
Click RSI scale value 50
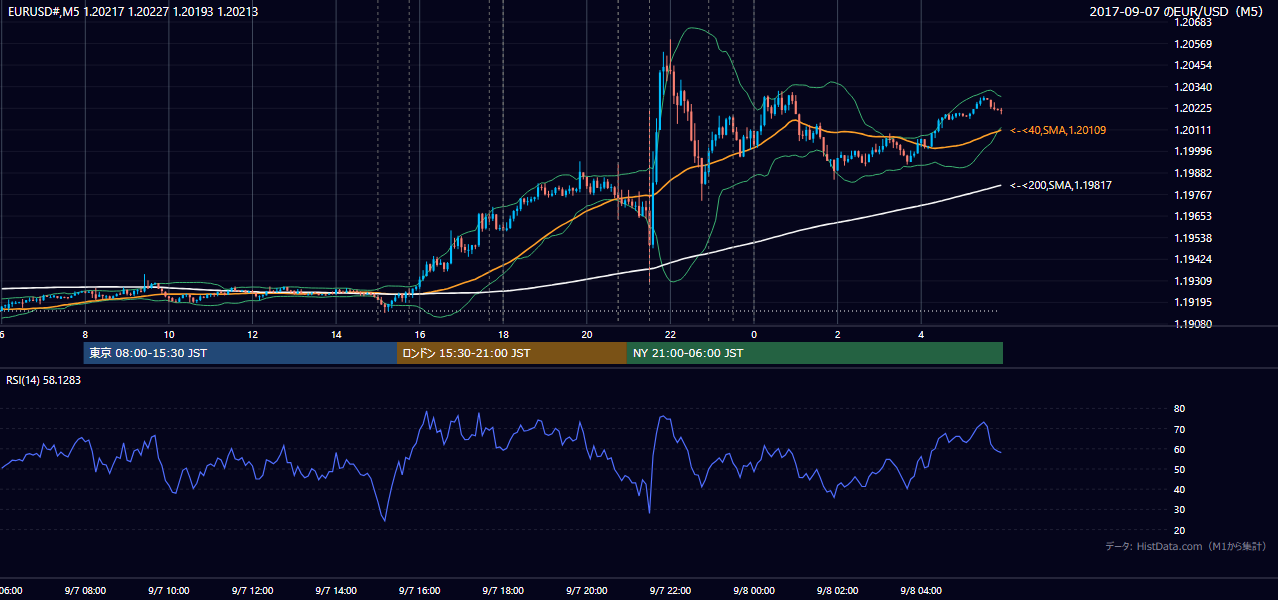point(1180,469)
